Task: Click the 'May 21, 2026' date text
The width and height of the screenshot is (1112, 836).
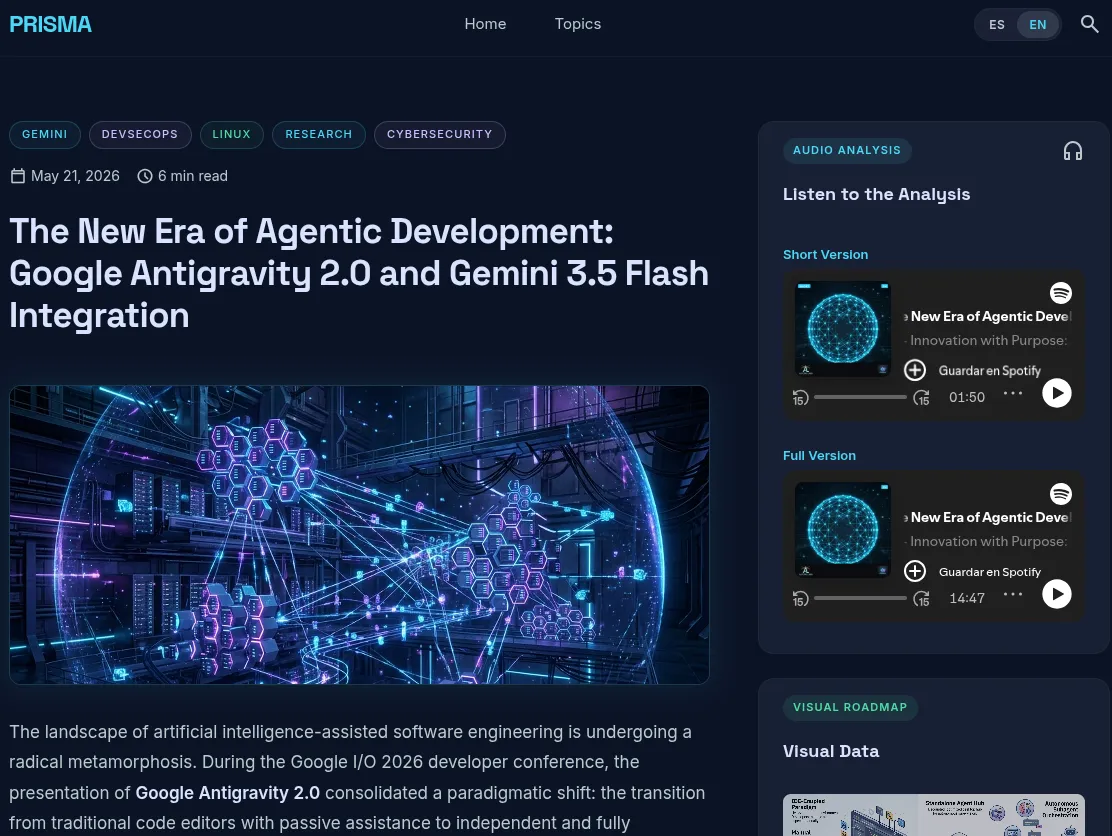Action: (75, 176)
